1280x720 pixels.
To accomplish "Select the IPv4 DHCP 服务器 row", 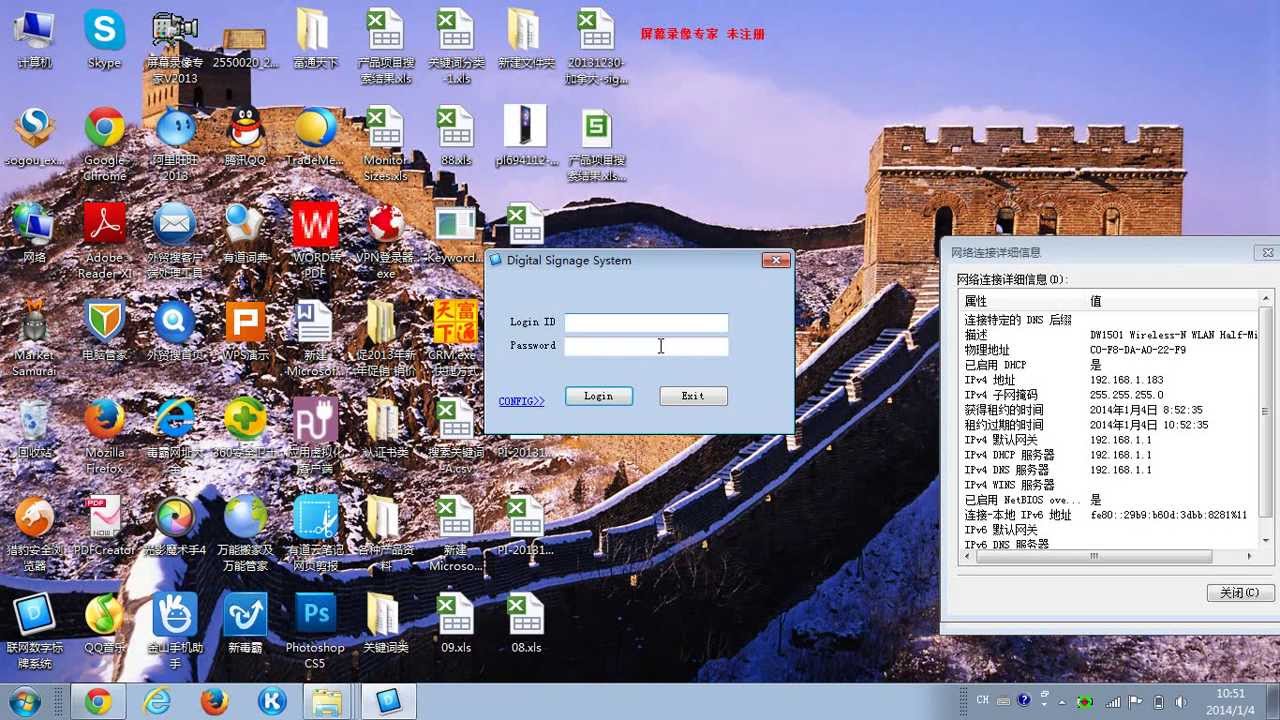I will pyautogui.click(x=1109, y=455).
